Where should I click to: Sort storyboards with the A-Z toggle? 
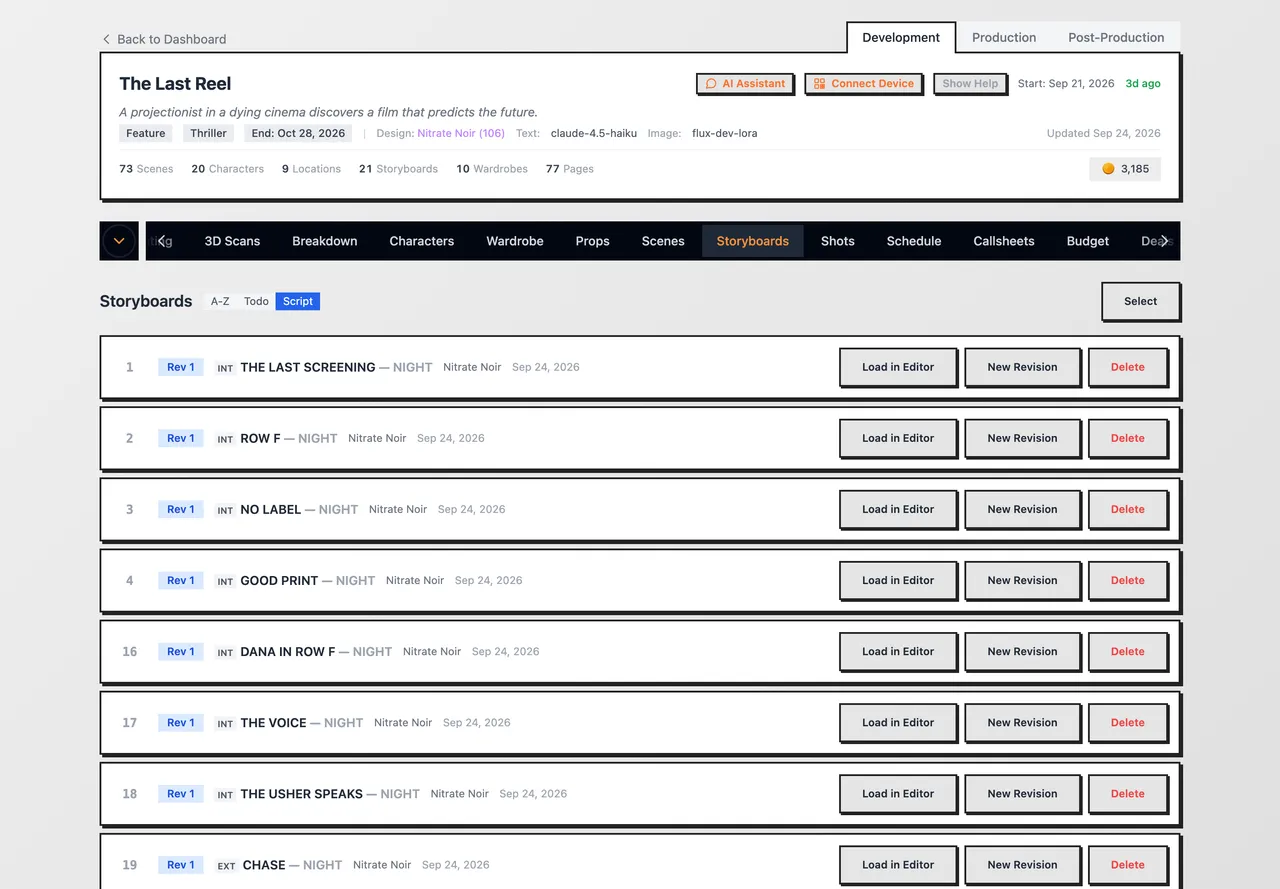coord(220,301)
